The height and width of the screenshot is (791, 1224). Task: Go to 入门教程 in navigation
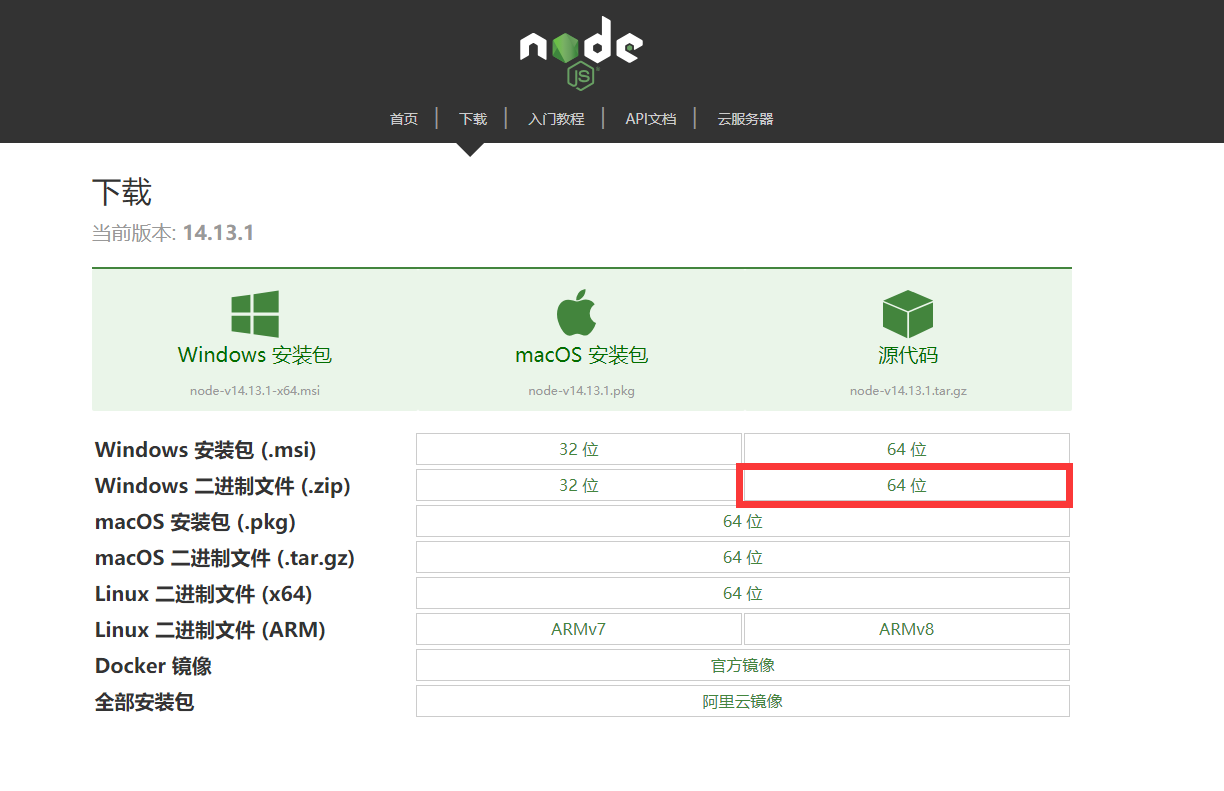click(556, 119)
